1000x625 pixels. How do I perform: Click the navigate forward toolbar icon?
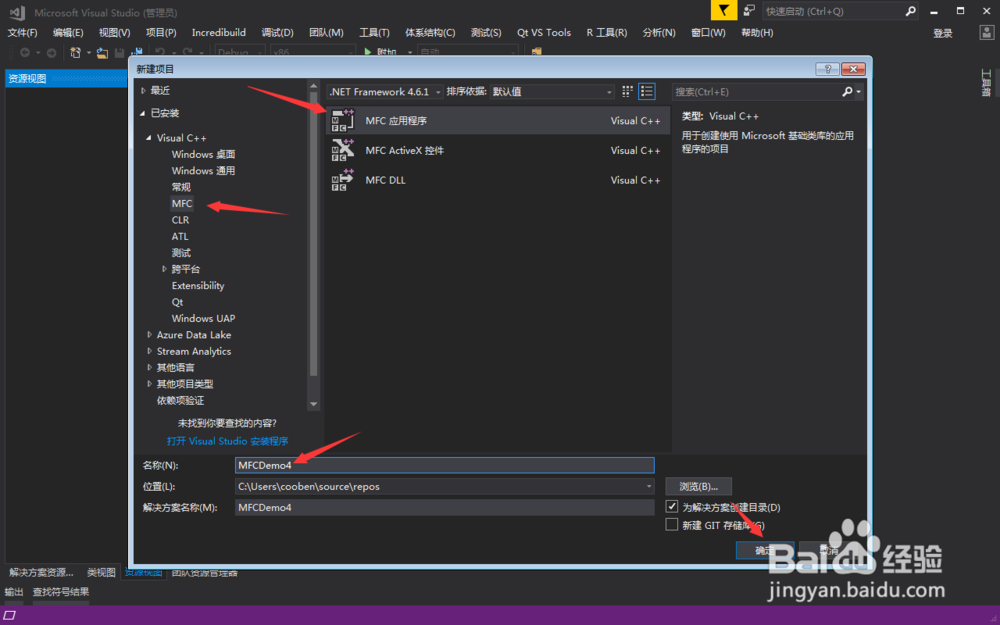click(x=51, y=53)
